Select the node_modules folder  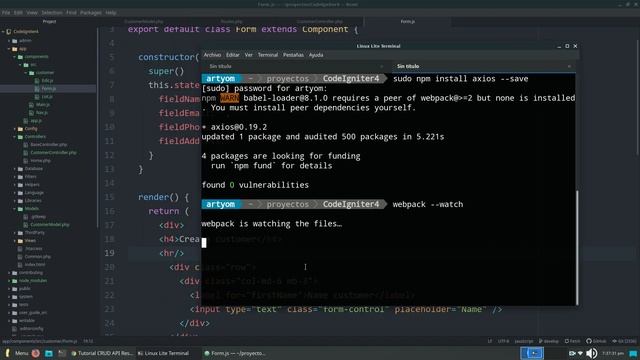point(33,280)
